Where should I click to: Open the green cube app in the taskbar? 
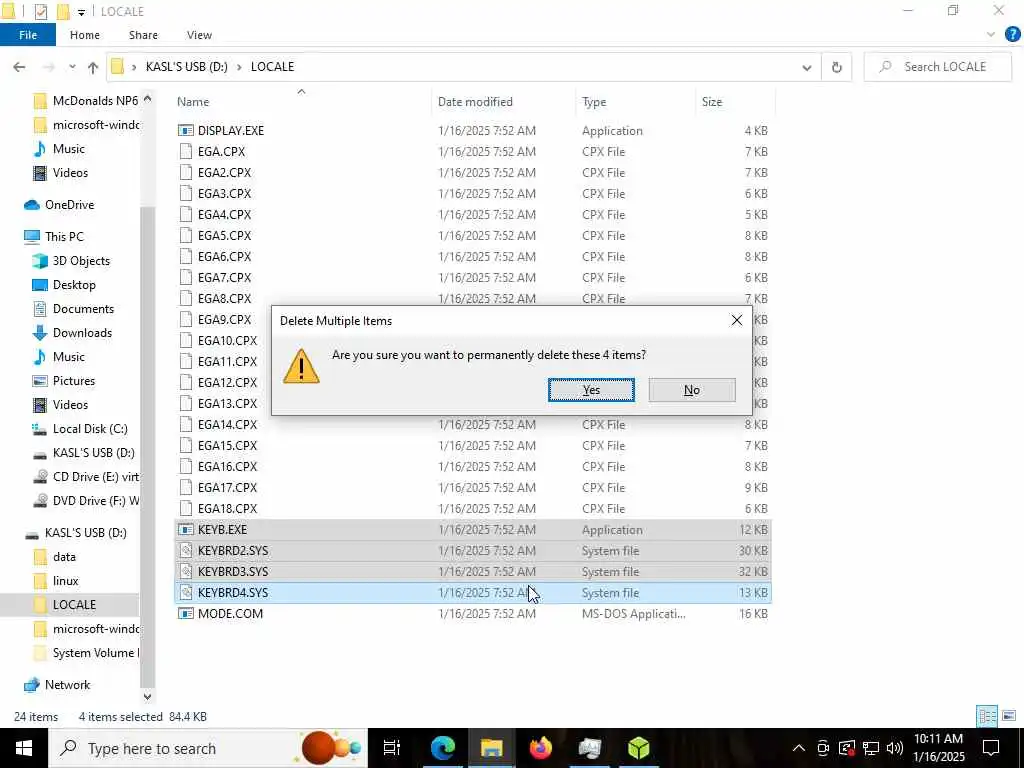638,748
